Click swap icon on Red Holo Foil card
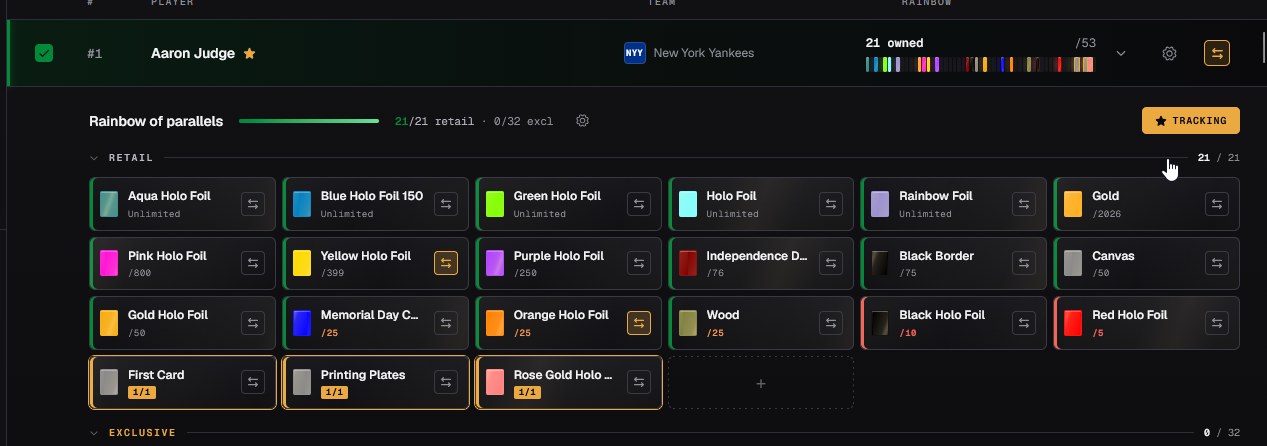 pos(1217,323)
